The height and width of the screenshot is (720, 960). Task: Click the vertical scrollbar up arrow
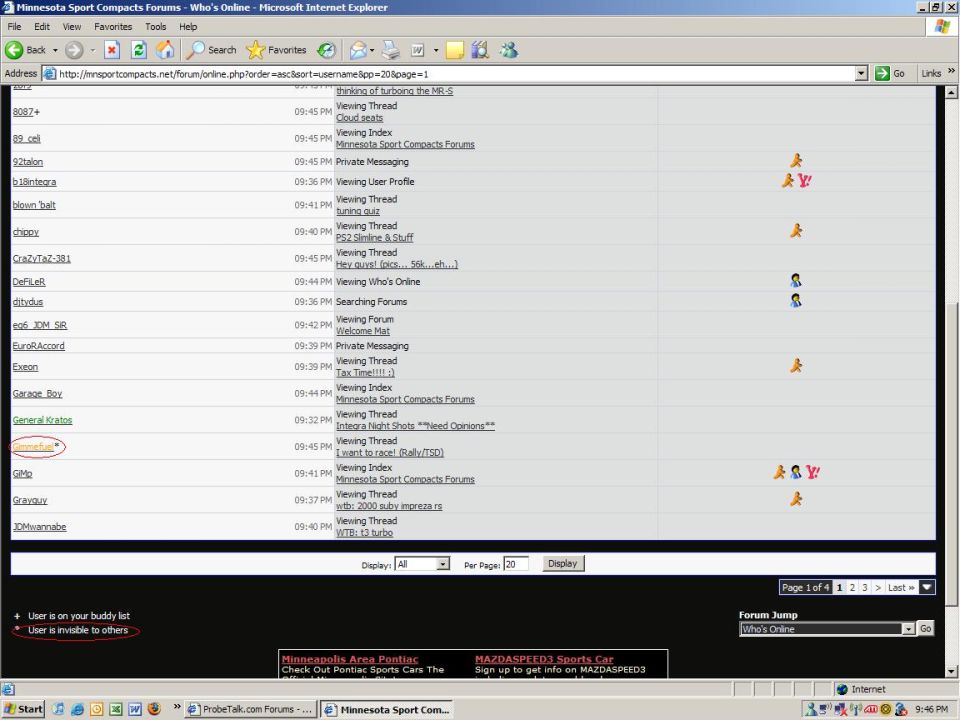[x=951, y=92]
